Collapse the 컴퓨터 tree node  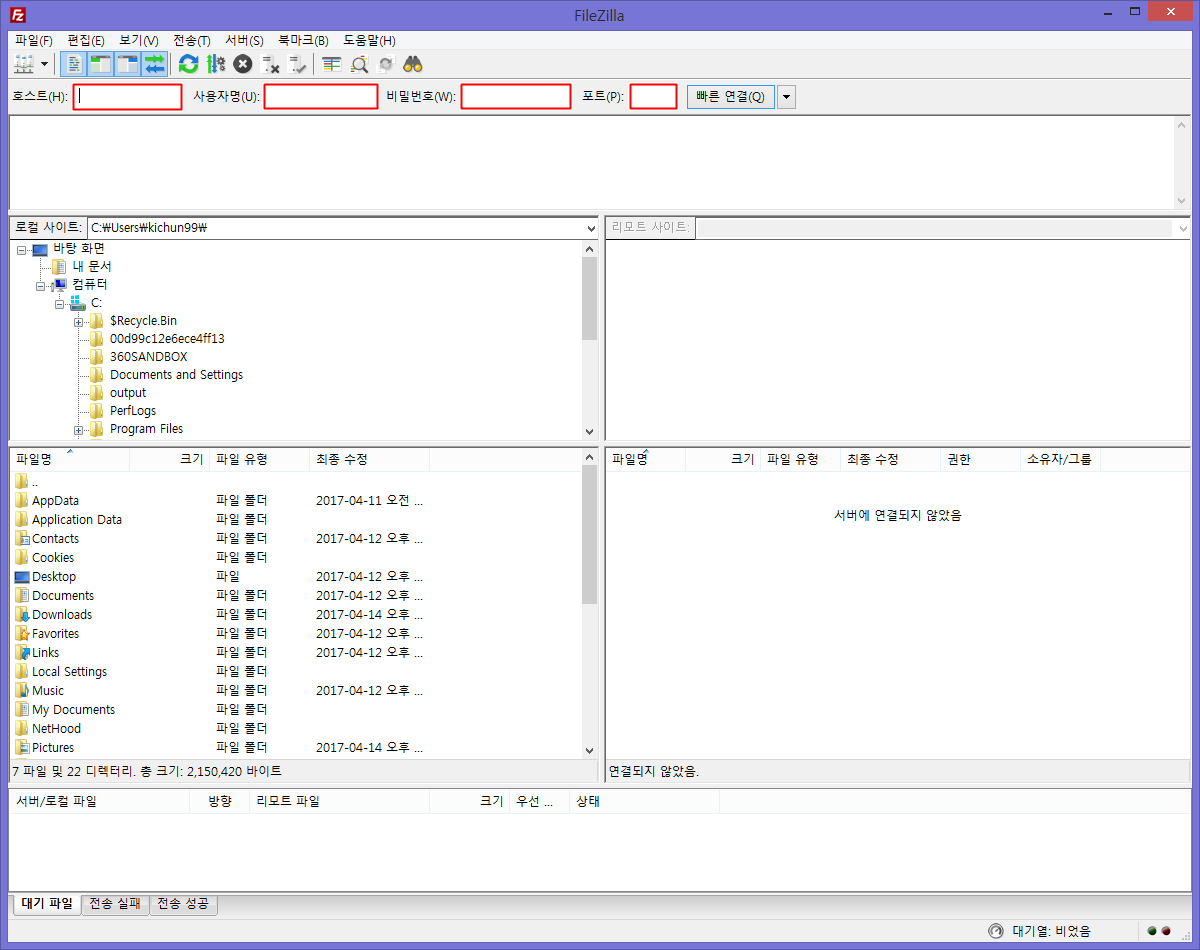40,286
